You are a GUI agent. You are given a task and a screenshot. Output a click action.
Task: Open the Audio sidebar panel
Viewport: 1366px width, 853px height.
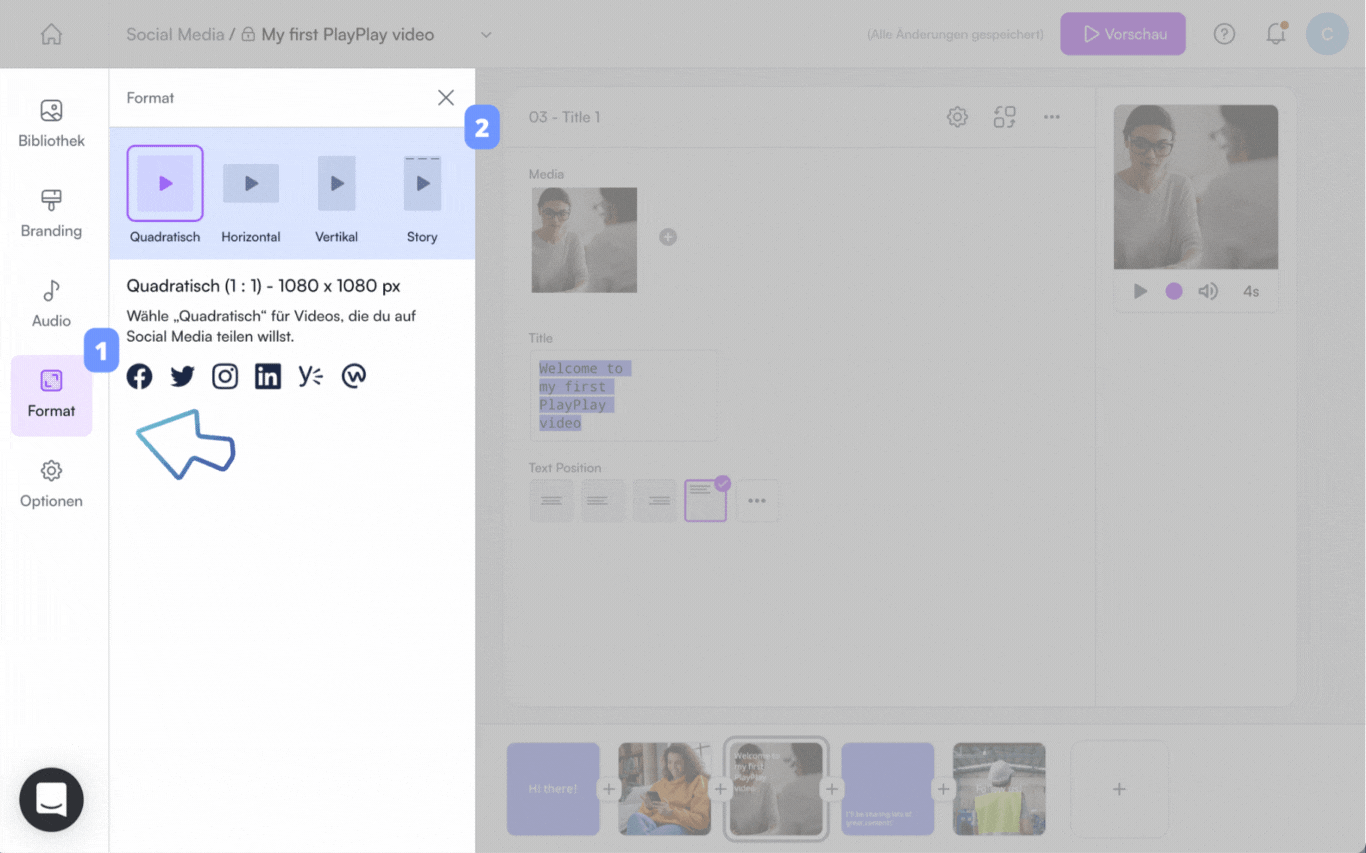(x=51, y=304)
